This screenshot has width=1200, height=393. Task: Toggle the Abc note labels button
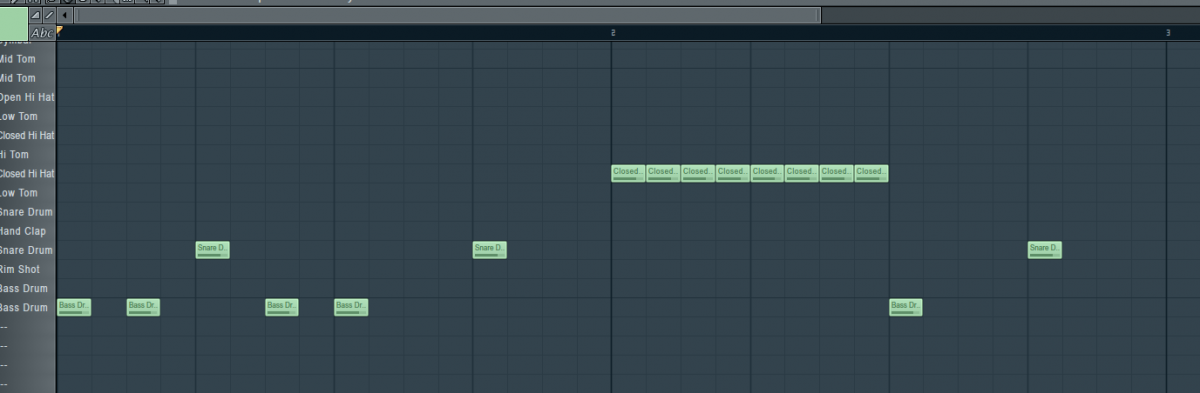pos(42,33)
